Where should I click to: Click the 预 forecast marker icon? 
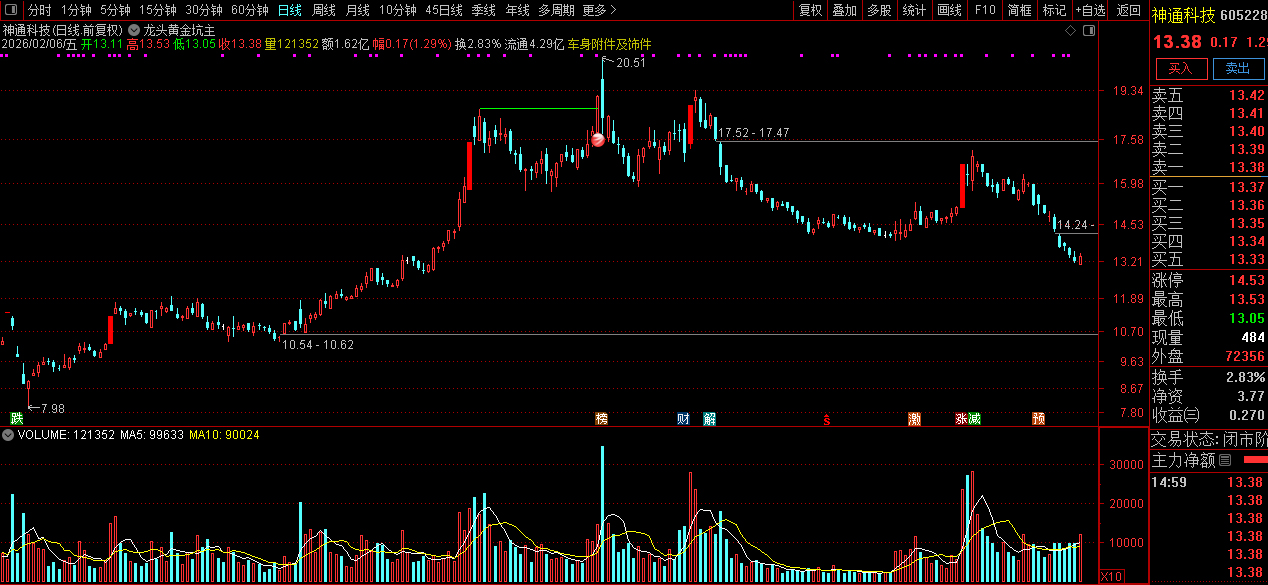(1039, 418)
